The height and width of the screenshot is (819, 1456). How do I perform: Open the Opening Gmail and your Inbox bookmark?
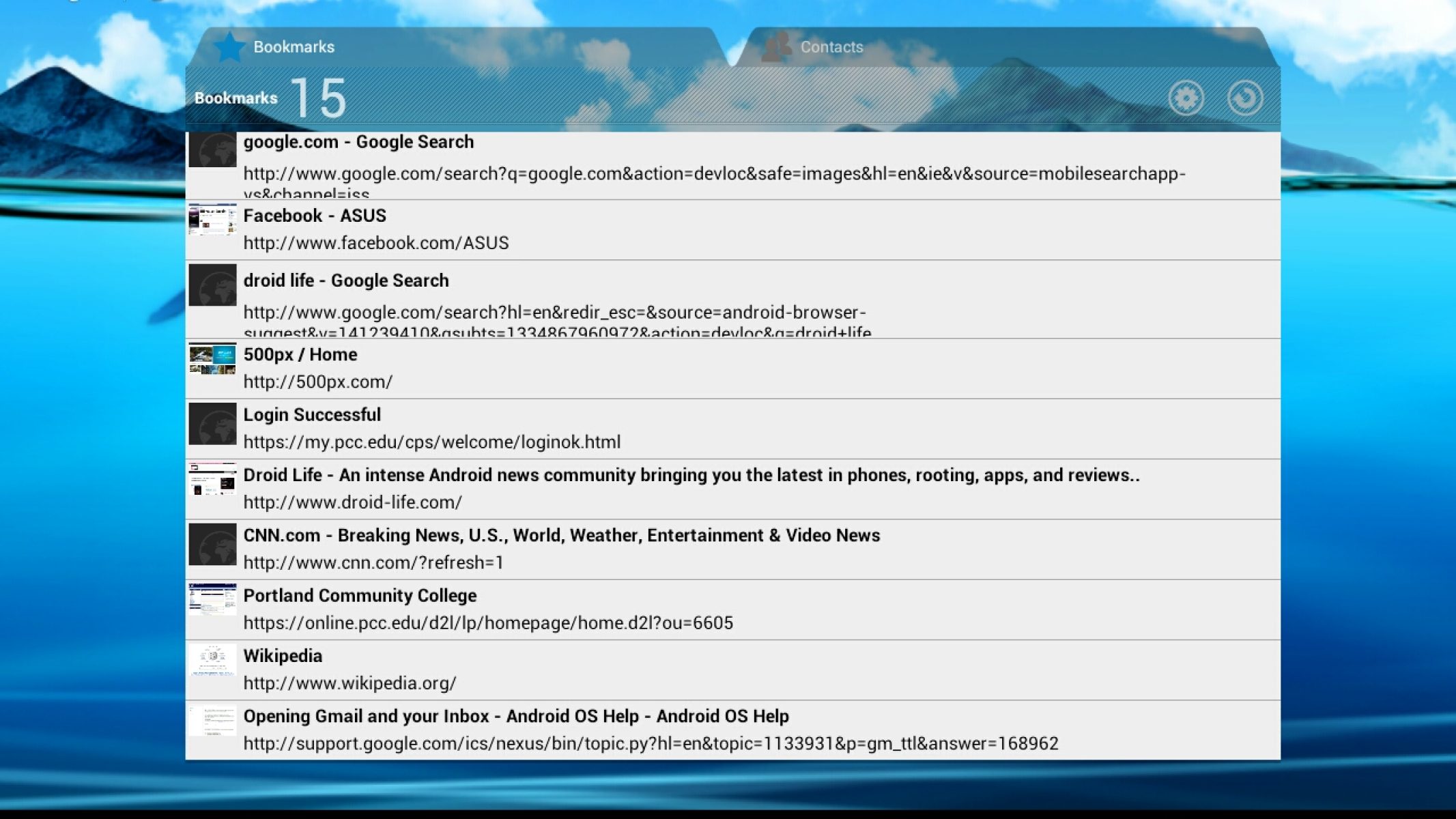tap(515, 716)
